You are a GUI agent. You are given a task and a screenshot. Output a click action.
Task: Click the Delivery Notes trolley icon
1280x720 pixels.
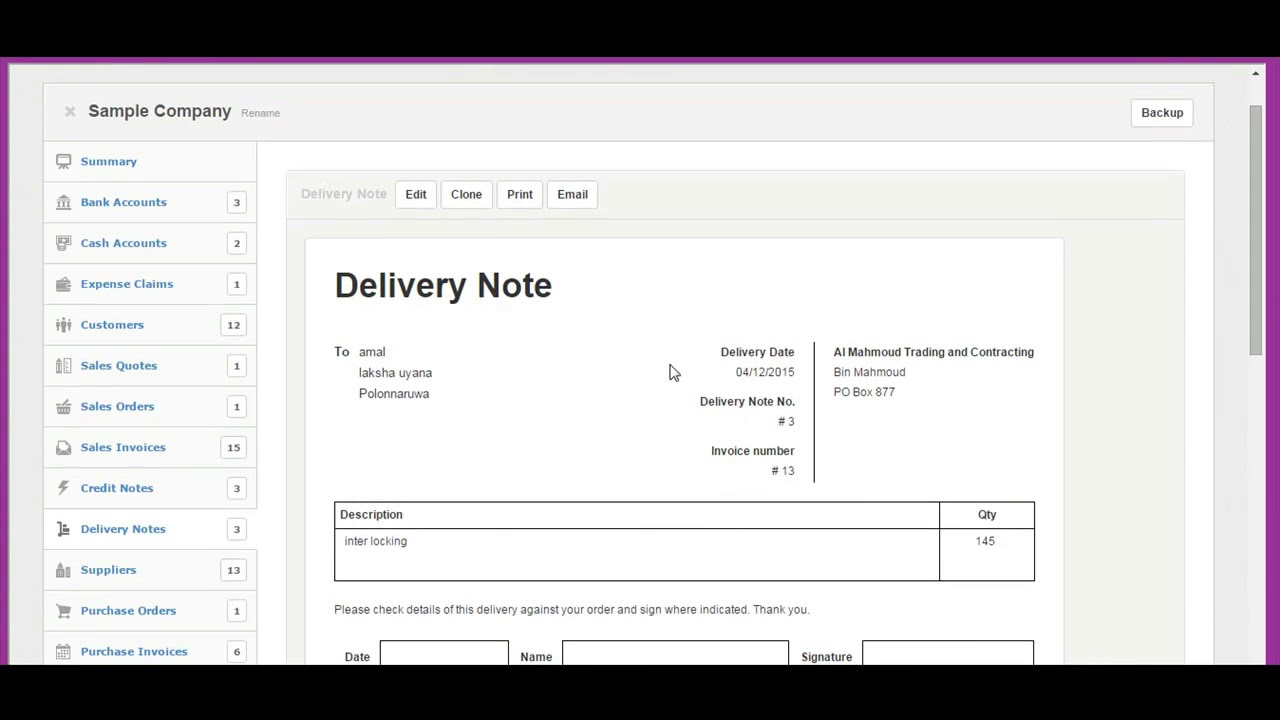tap(64, 529)
